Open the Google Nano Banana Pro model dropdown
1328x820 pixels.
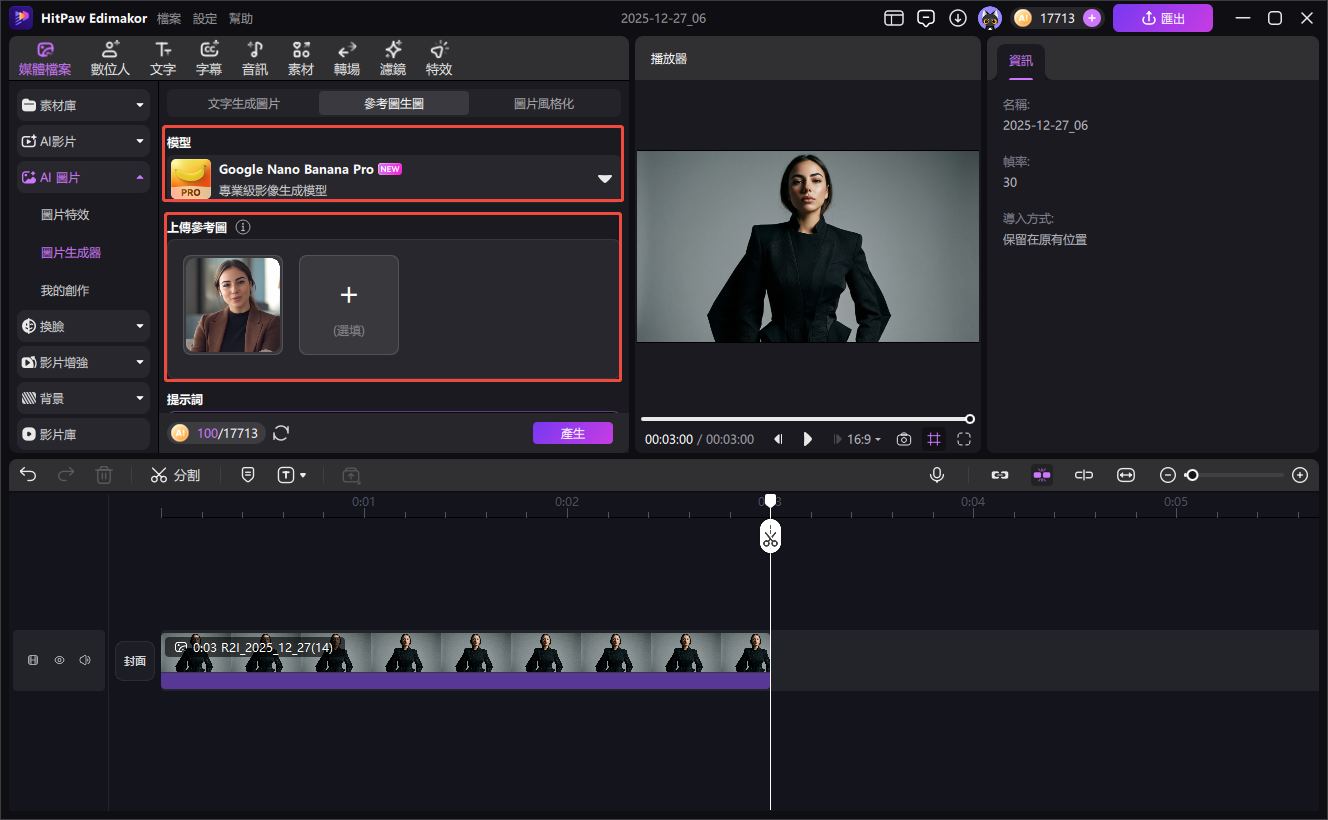[604, 178]
